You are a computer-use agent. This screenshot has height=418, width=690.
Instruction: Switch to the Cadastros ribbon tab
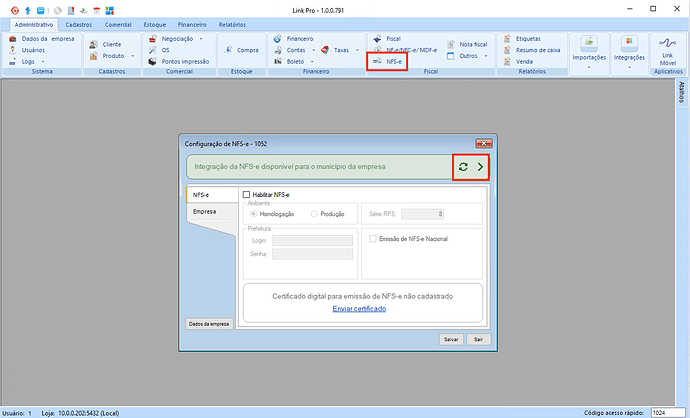pyautogui.click(x=84, y=23)
